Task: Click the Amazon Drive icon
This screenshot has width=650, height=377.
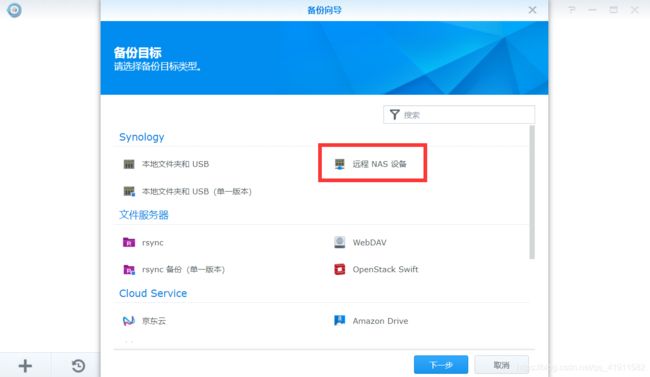Action: (340, 320)
